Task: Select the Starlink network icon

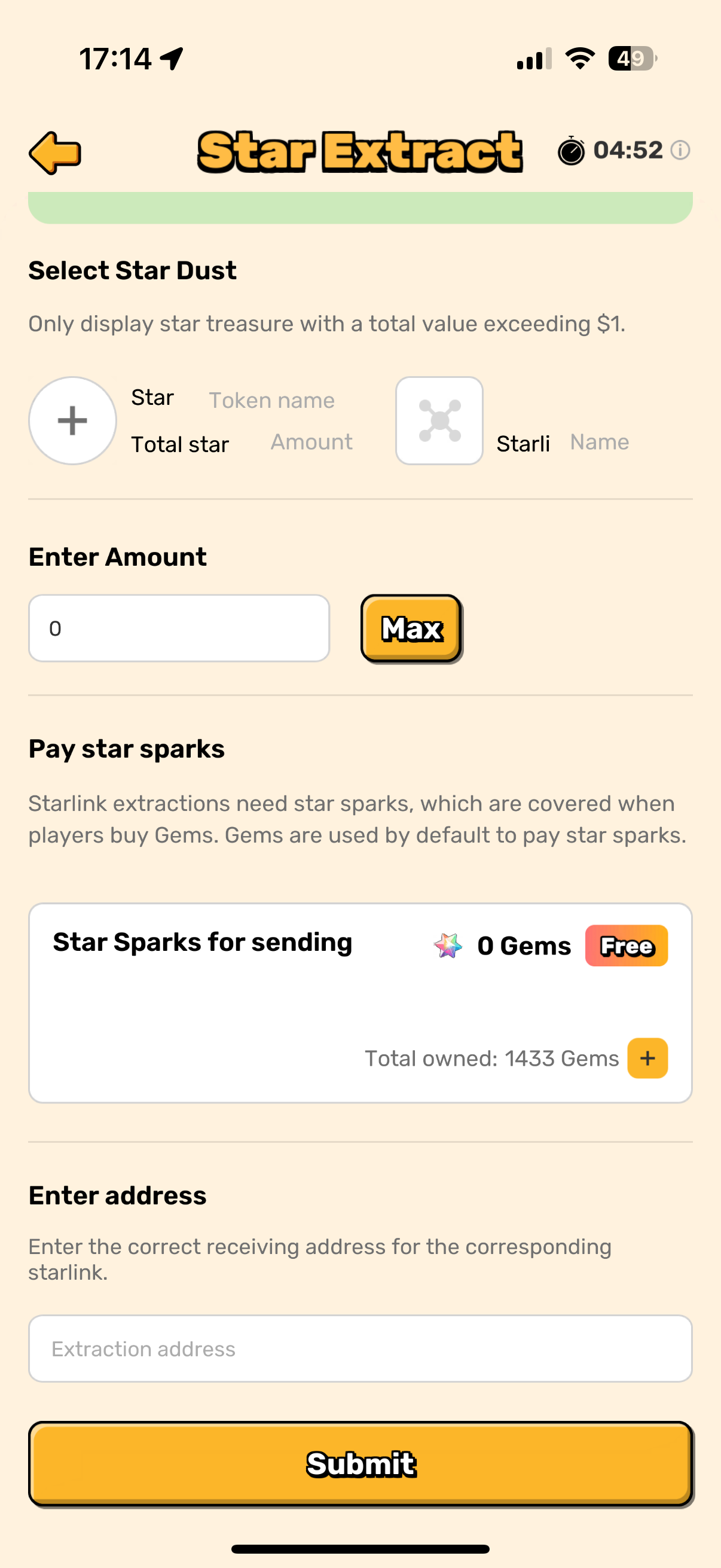Action: 439,420
